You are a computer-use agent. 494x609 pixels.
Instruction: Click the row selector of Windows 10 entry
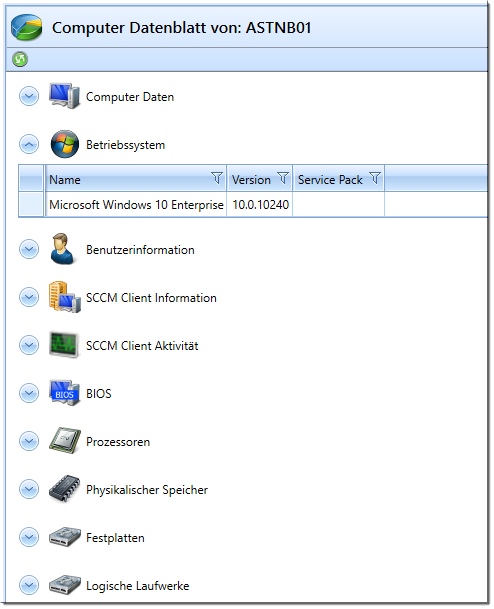(x=31, y=204)
